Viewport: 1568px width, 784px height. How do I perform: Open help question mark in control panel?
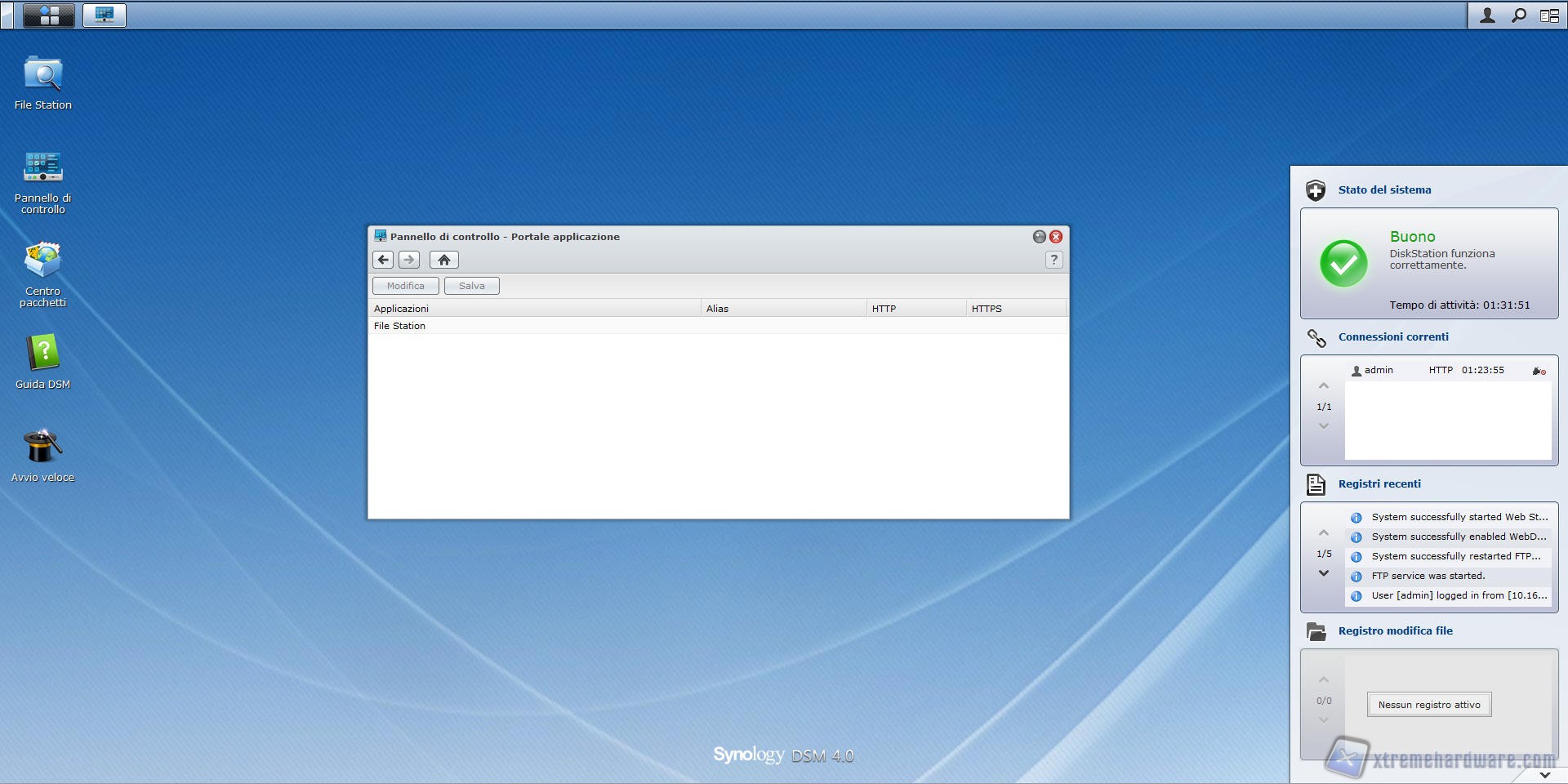(1053, 260)
